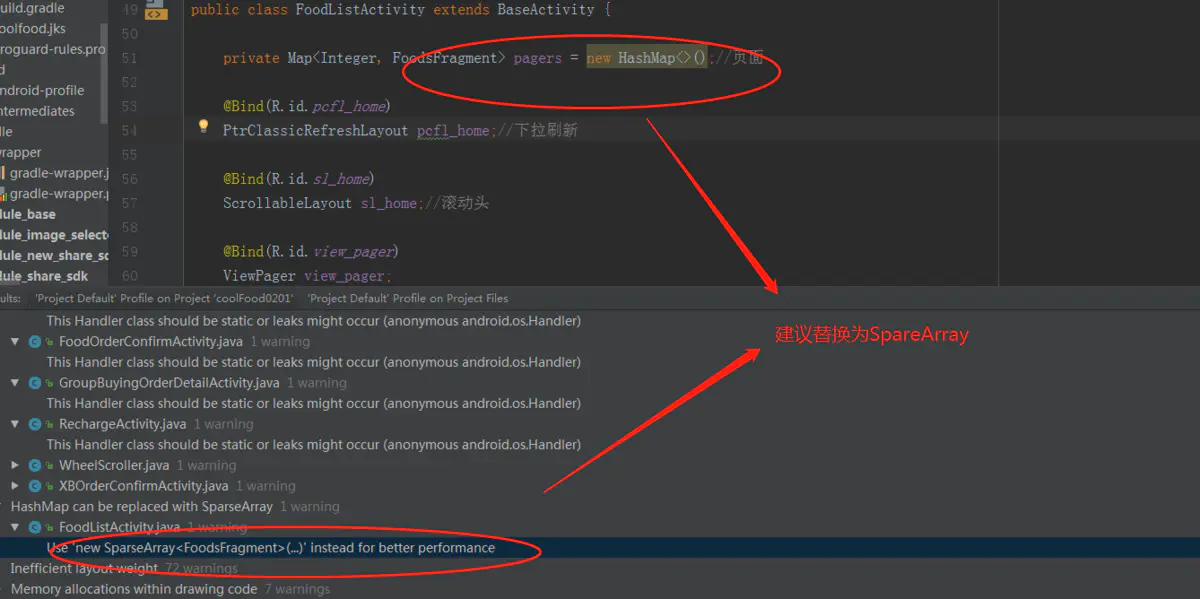1200x599 pixels.
Task: Select 'Inefficient layout weight' inspection group
Action: click(x=84, y=568)
